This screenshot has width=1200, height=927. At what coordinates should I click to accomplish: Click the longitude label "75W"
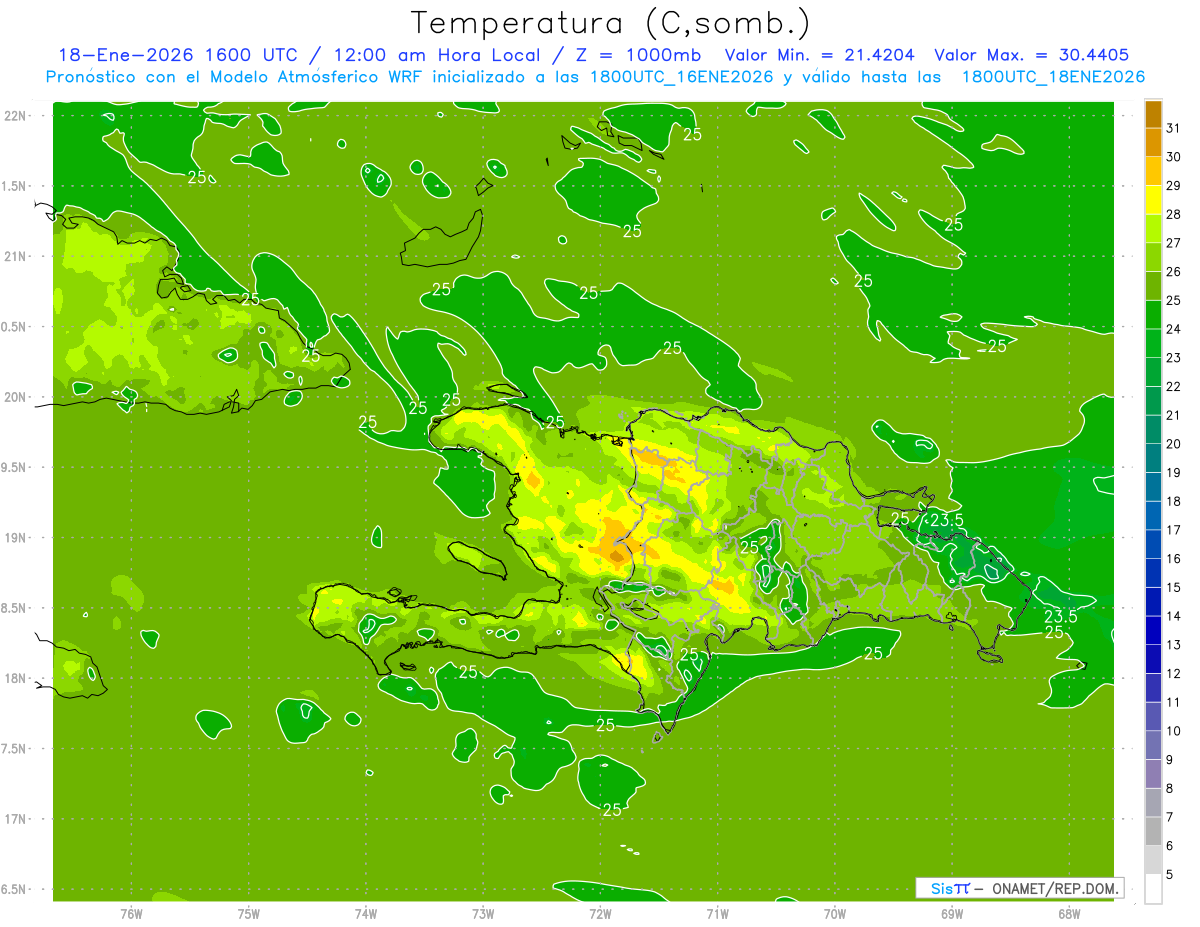[249, 913]
